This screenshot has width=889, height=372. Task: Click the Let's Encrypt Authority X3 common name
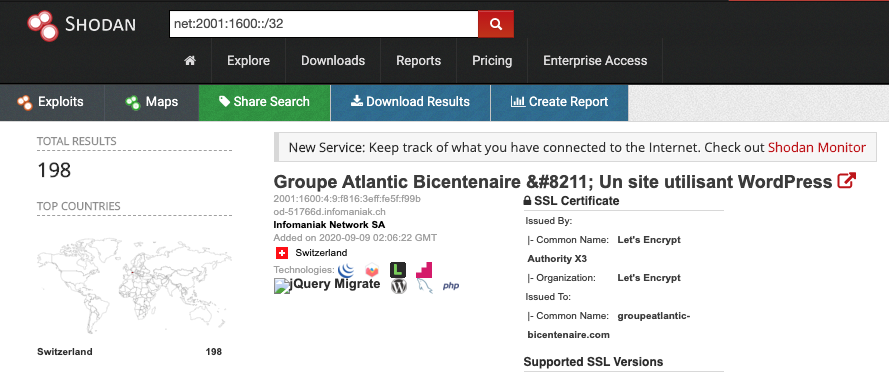click(604, 249)
